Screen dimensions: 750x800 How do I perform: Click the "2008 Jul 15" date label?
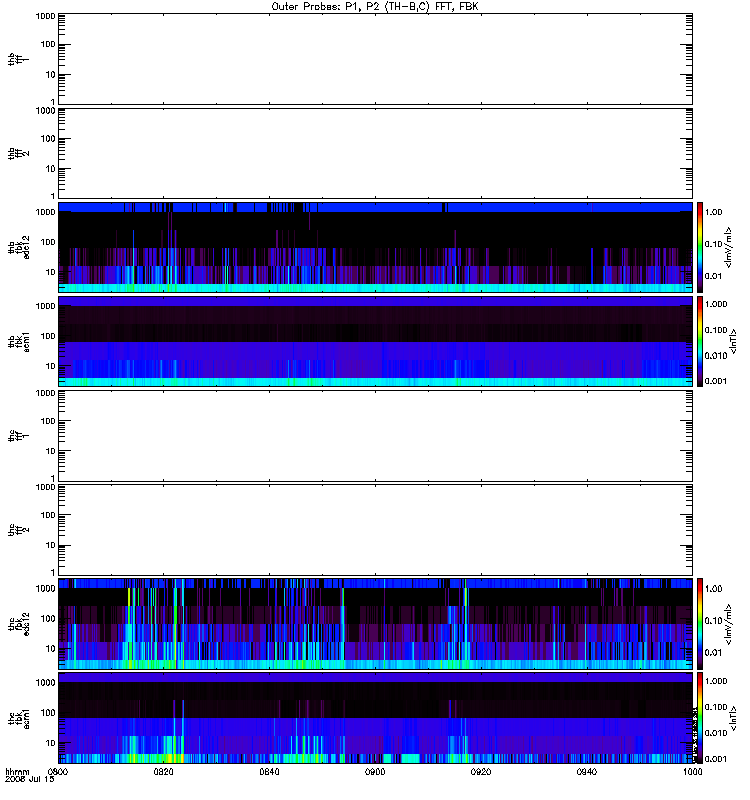pos(30,779)
